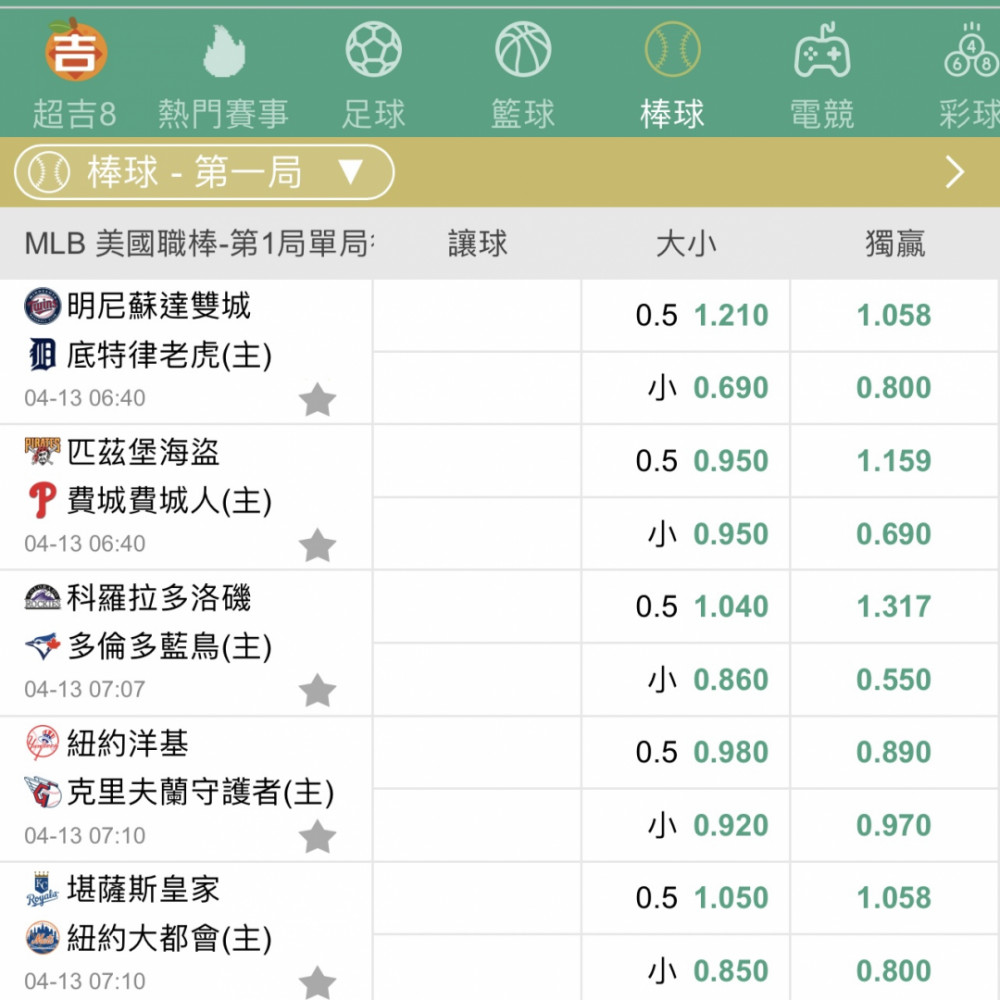The image size is (1000, 1000).
Task: Pick 費城費城人 獨贏 odds 0.690
Action: [x=895, y=534]
